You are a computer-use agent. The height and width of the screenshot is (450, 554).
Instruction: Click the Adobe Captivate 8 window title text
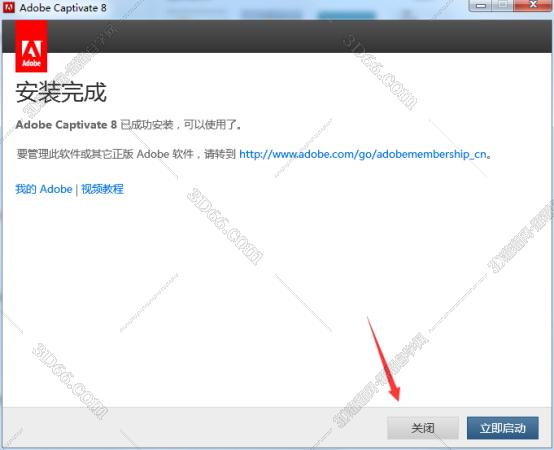click(x=63, y=8)
